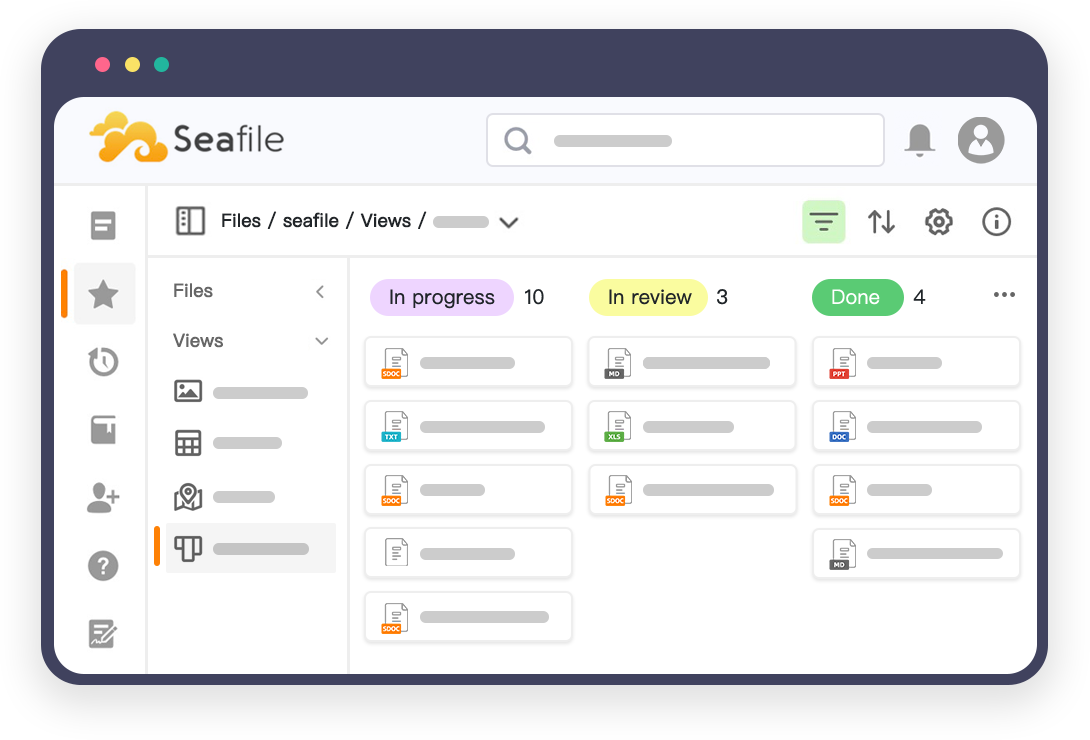Click the filter icon in toolbar
This screenshot has height=740, width=1090.
pos(823,222)
